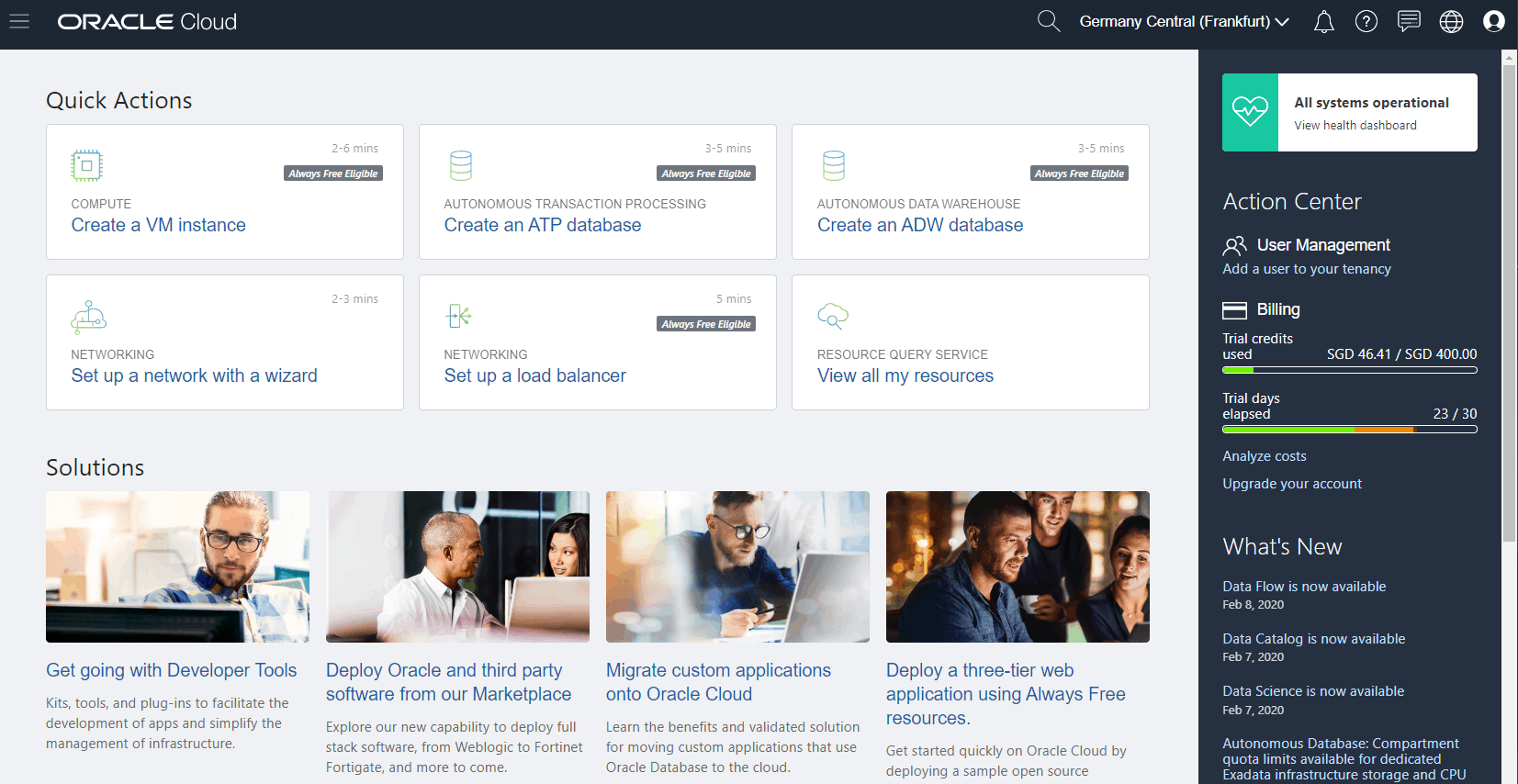Open Data Flow is now available news

[1304, 587]
